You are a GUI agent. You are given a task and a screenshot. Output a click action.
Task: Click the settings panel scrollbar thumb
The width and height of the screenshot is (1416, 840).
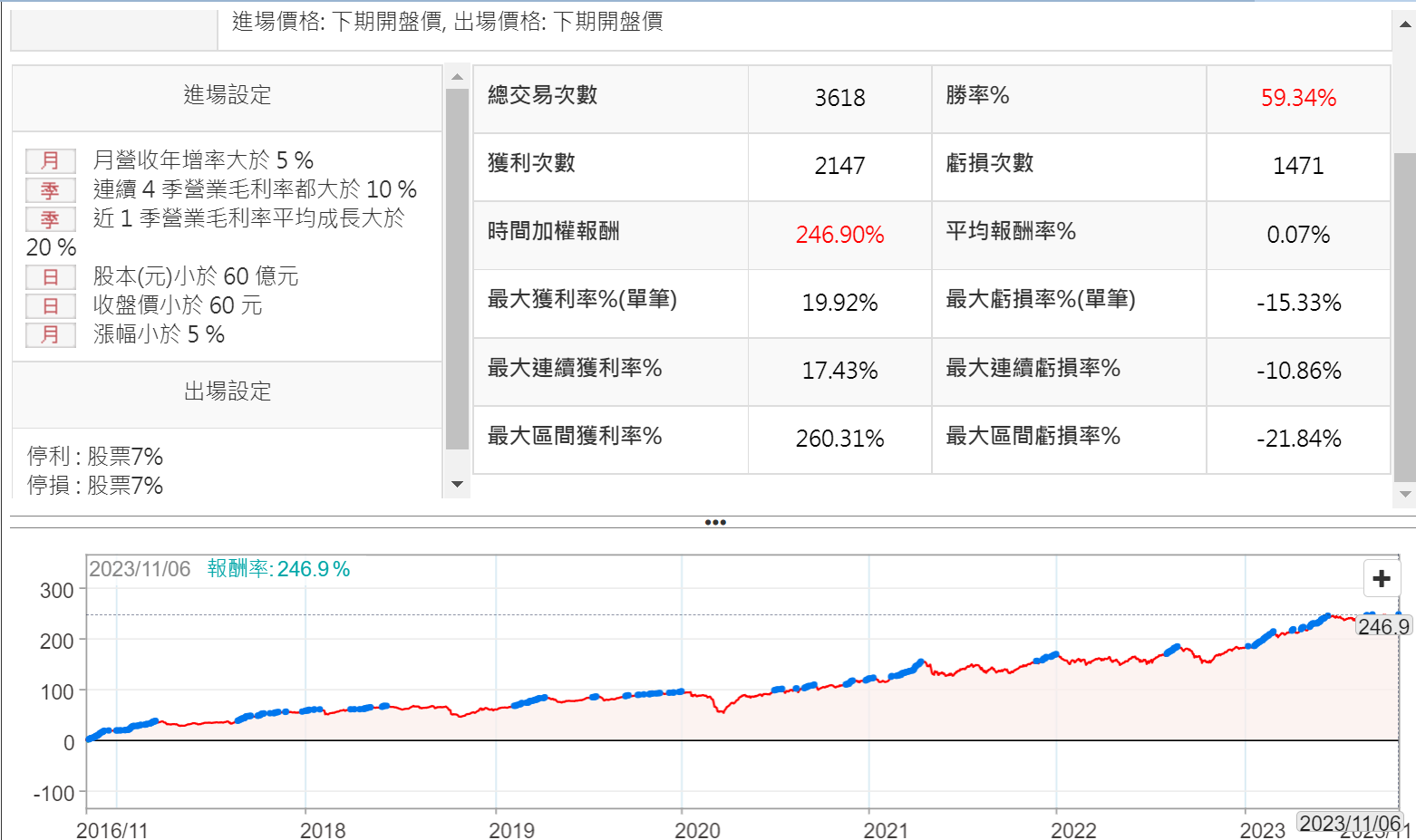point(457,267)
